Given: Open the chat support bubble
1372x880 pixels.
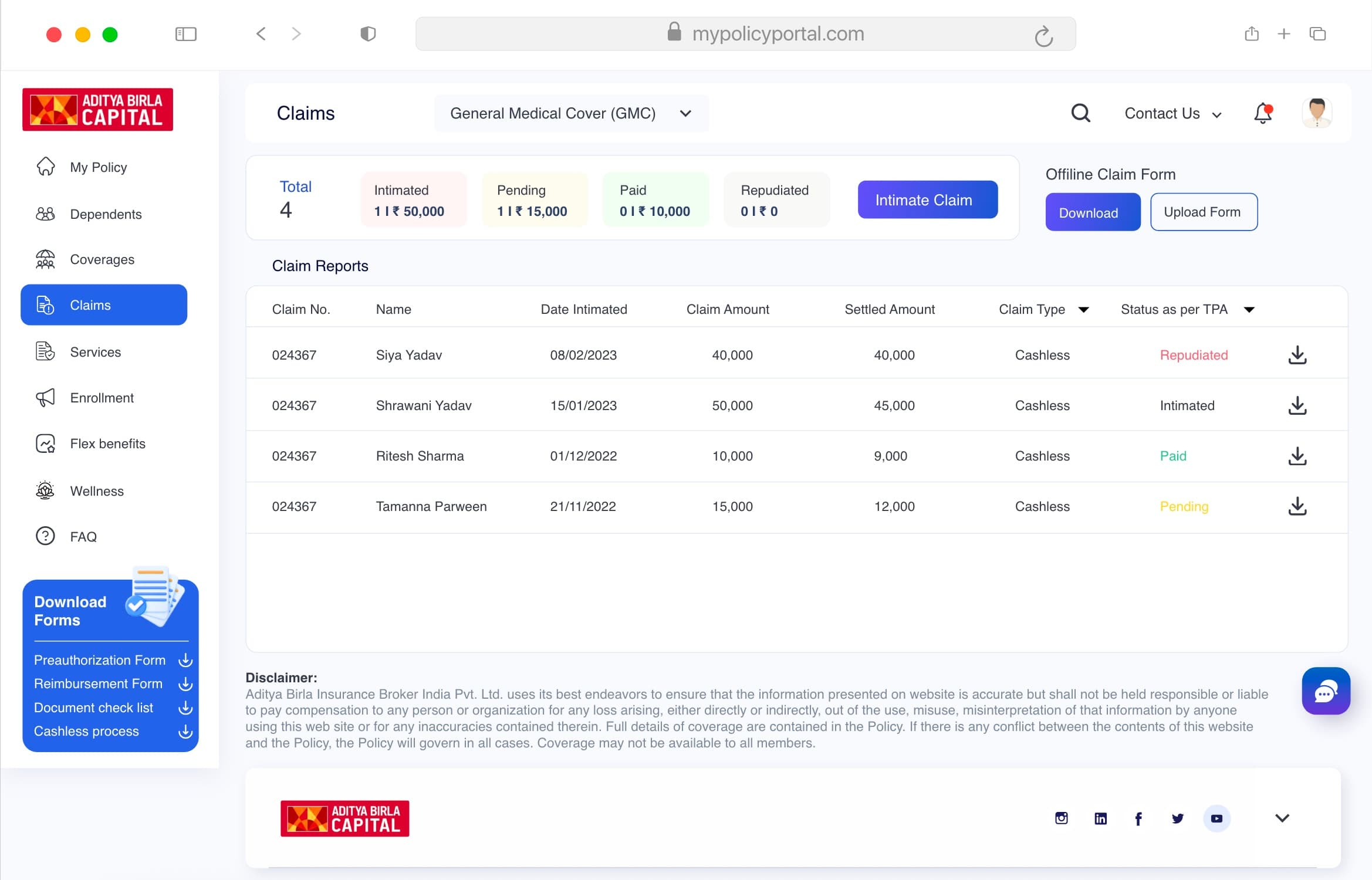Looking at the screenshot, I should [x=1326, y=691].
